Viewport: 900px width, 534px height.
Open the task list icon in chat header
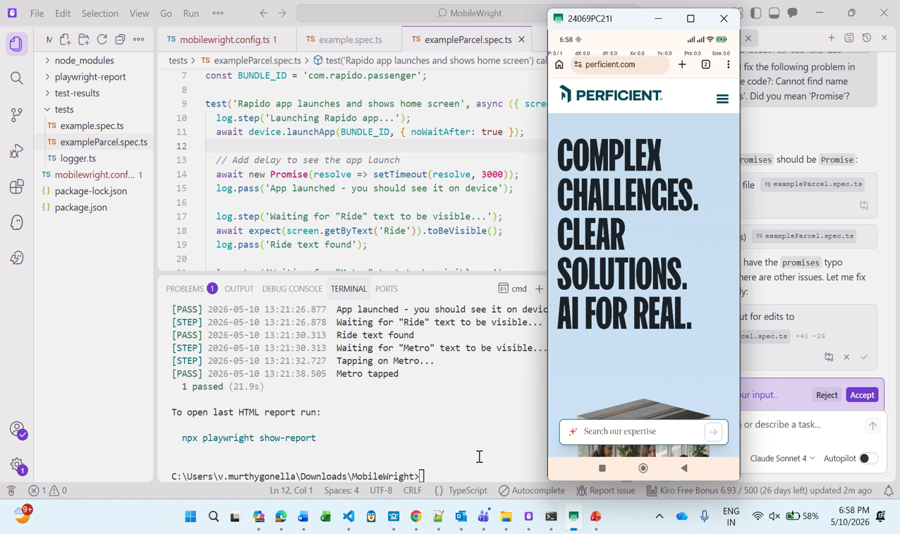(849, 38)
